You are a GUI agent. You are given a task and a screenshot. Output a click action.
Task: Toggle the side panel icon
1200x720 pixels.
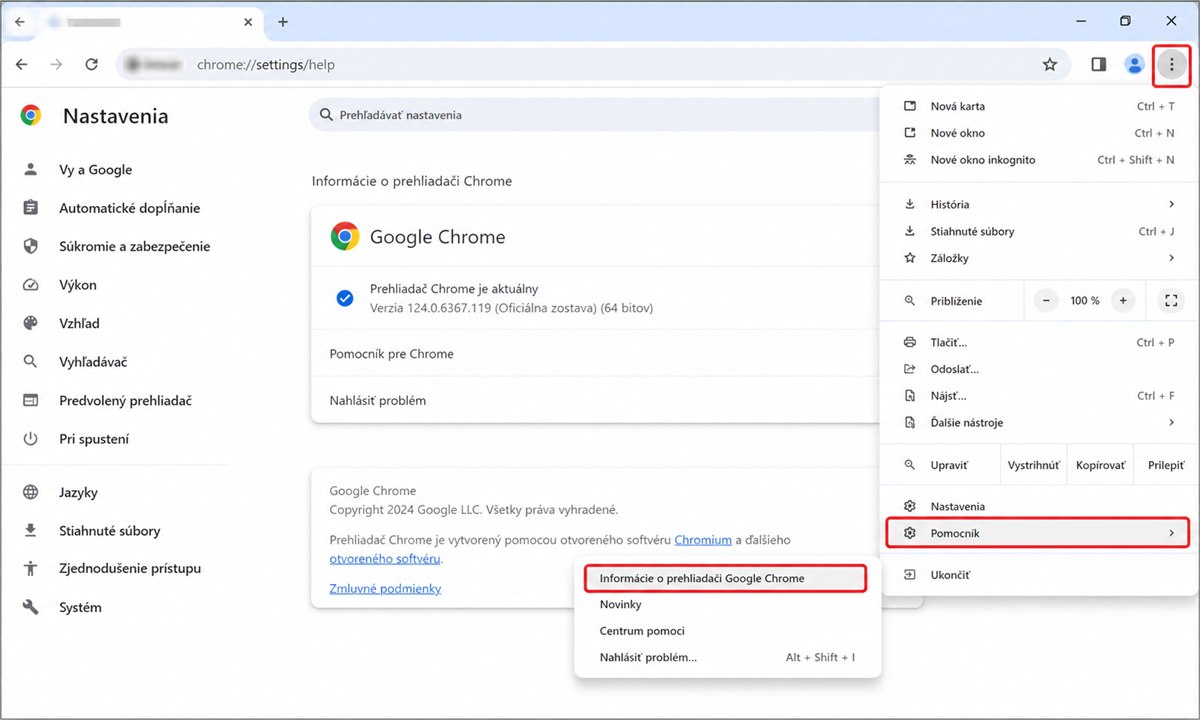point(1098,65)
